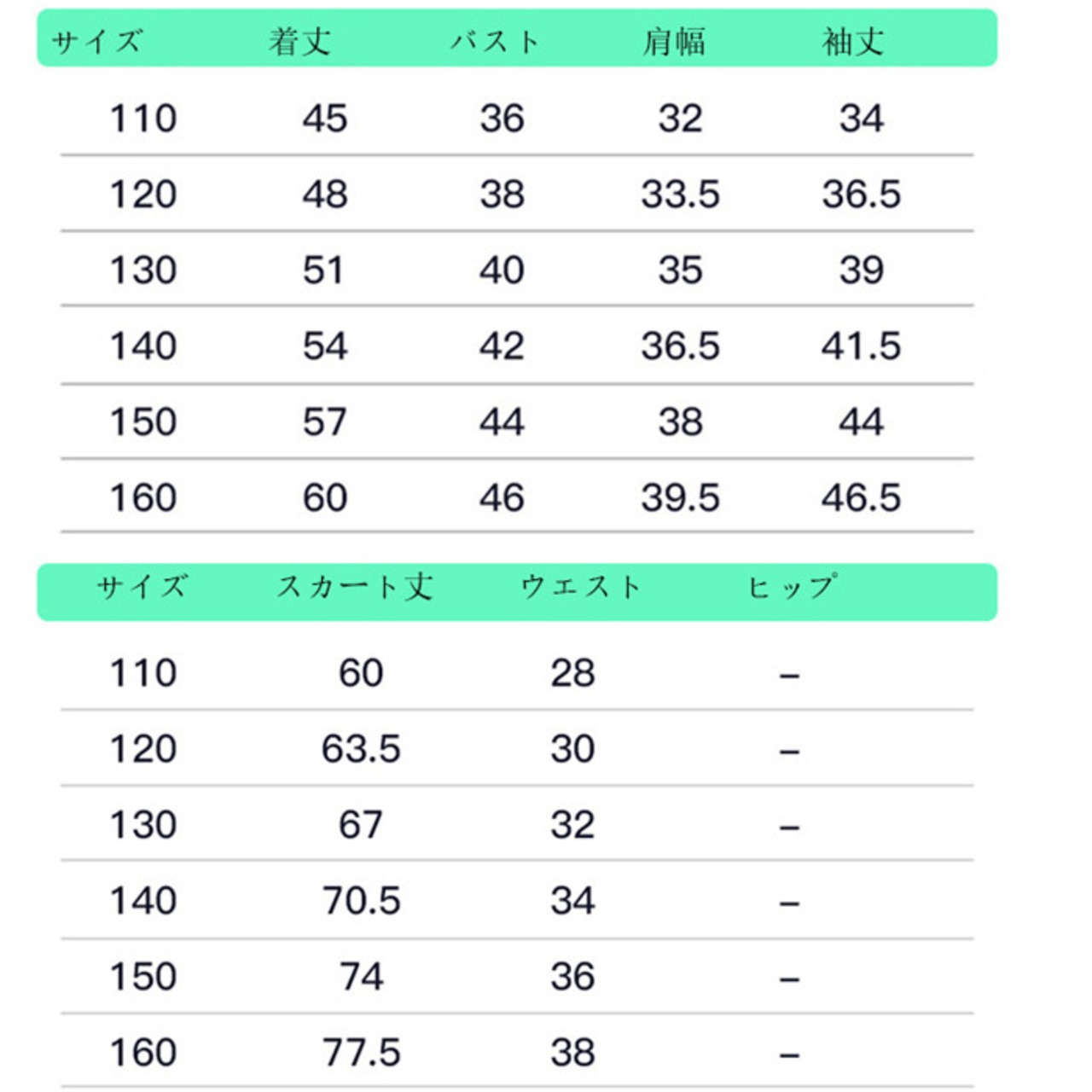Click the skirt length value 67

[361, 825]
